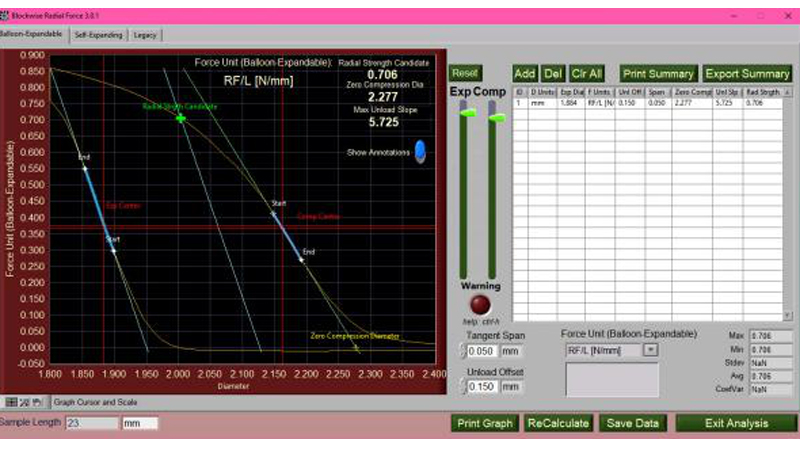Click the Comp slider handle
The image size is (800, 451).
click(x=494, y=117)
